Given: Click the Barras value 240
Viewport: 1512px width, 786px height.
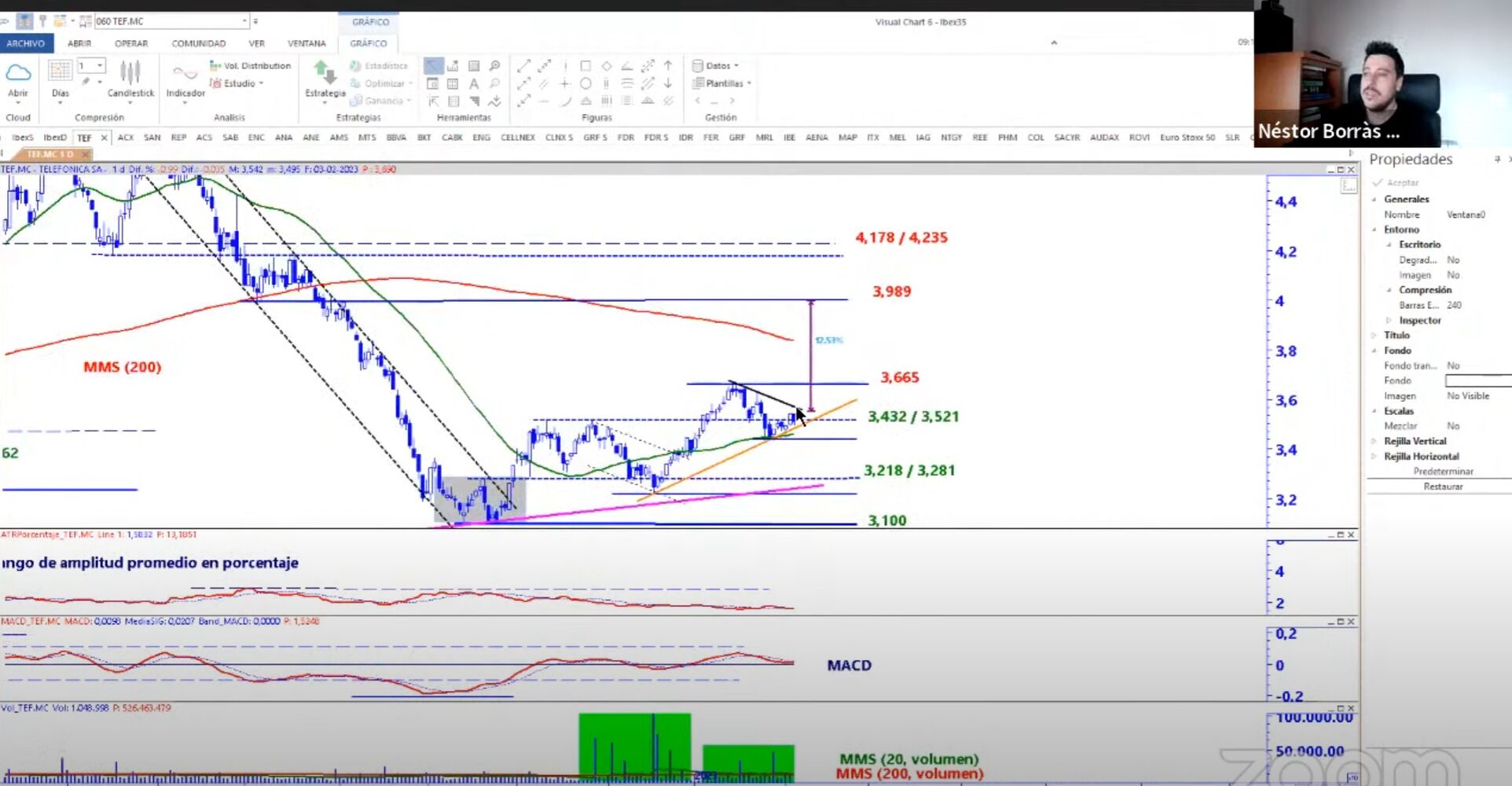Looking at the screenshot, I should point(1454,305).
